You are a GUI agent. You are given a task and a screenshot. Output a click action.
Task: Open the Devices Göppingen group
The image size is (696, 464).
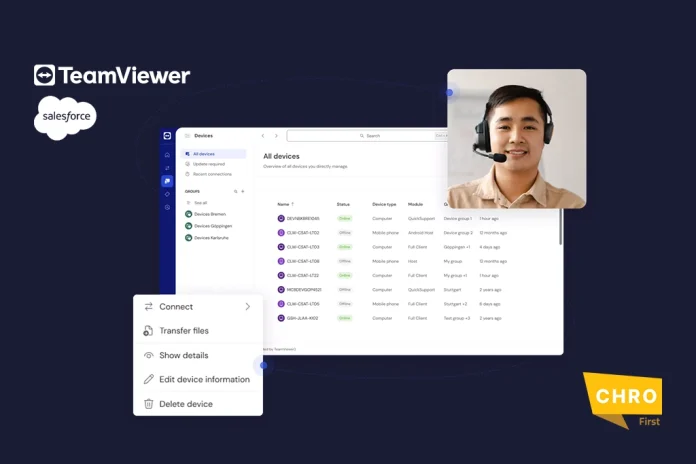(x=213, y=226)
